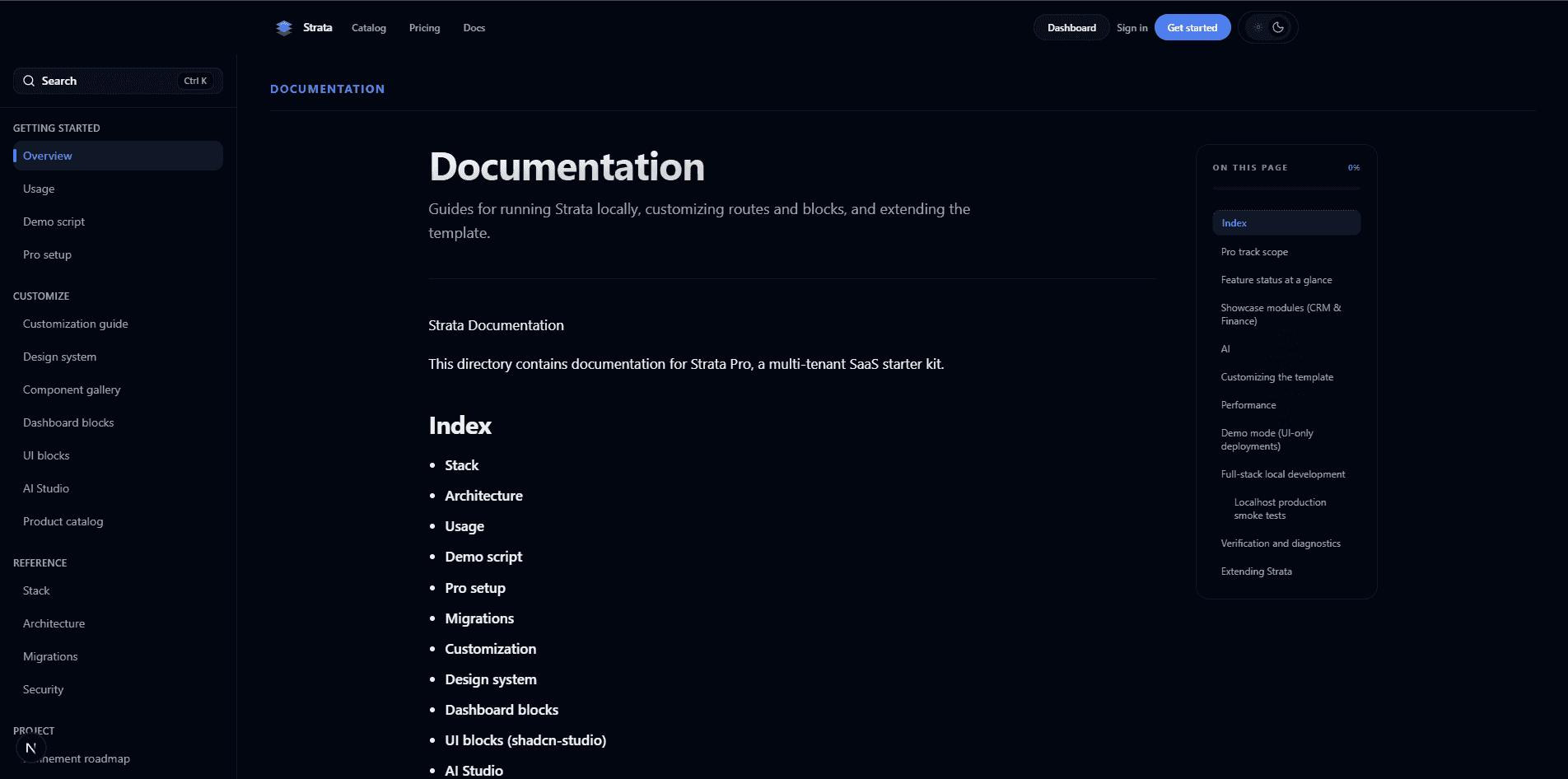The height and width of the screenshot is (779, 1568).
Task: Click the reading progress bar
Action: coord(1286,189)
